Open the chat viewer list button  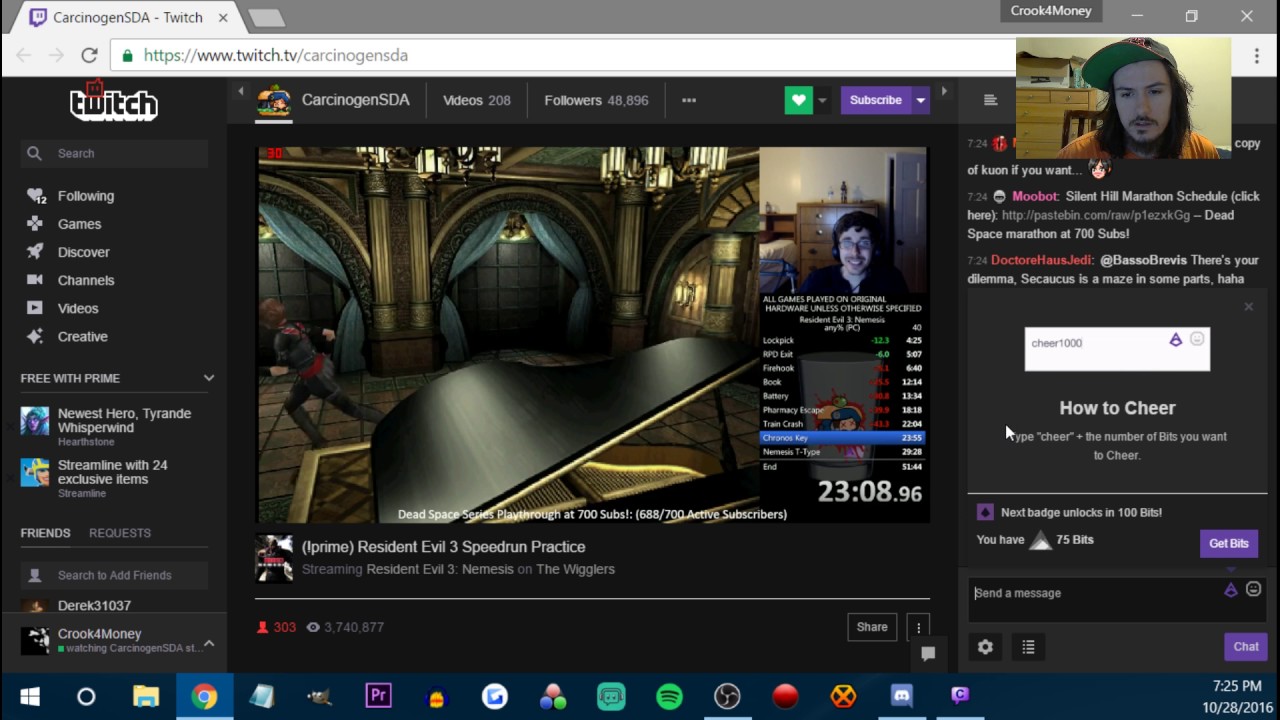pos(1028,647)
